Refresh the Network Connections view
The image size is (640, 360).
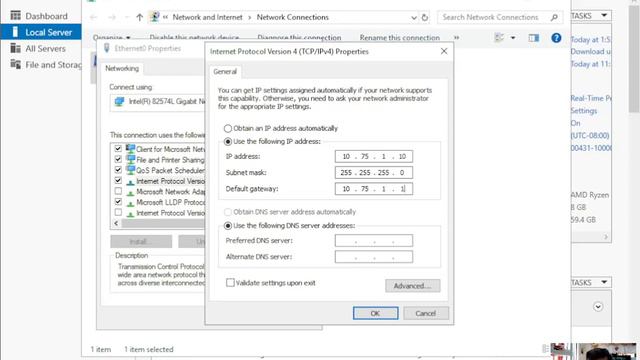point(425,18)
